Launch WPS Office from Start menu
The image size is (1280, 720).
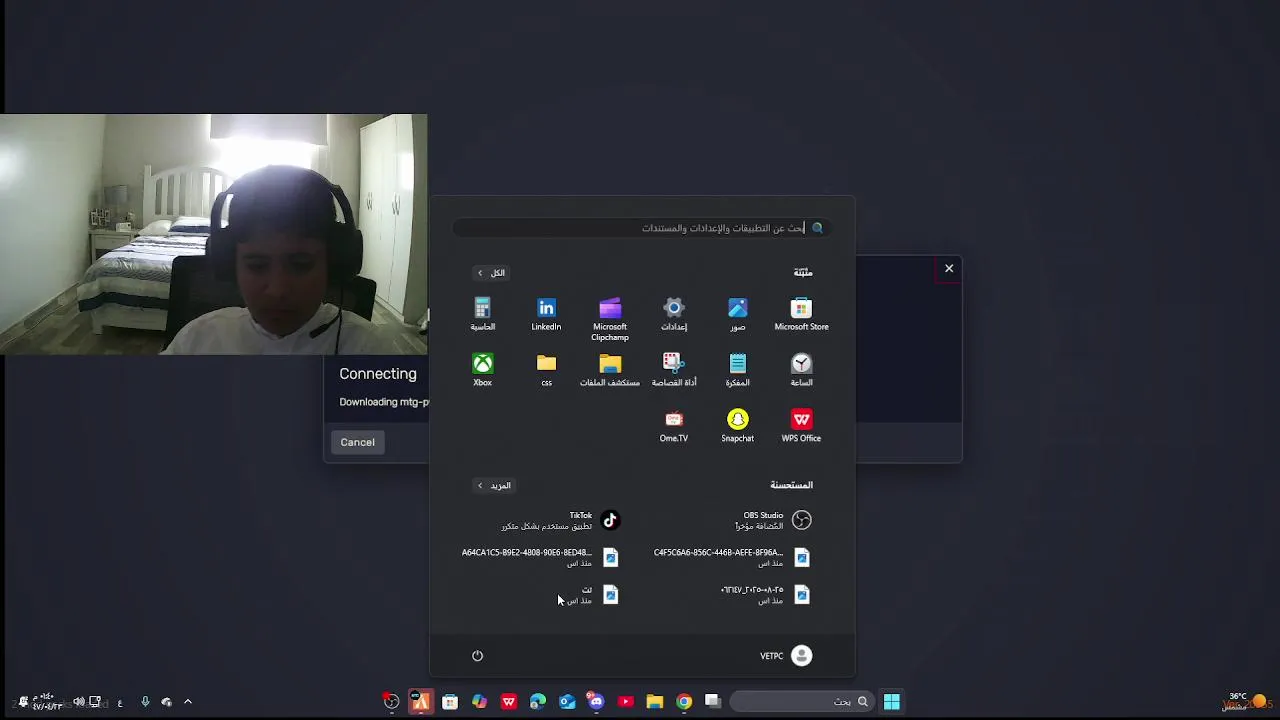coord(801,426)
